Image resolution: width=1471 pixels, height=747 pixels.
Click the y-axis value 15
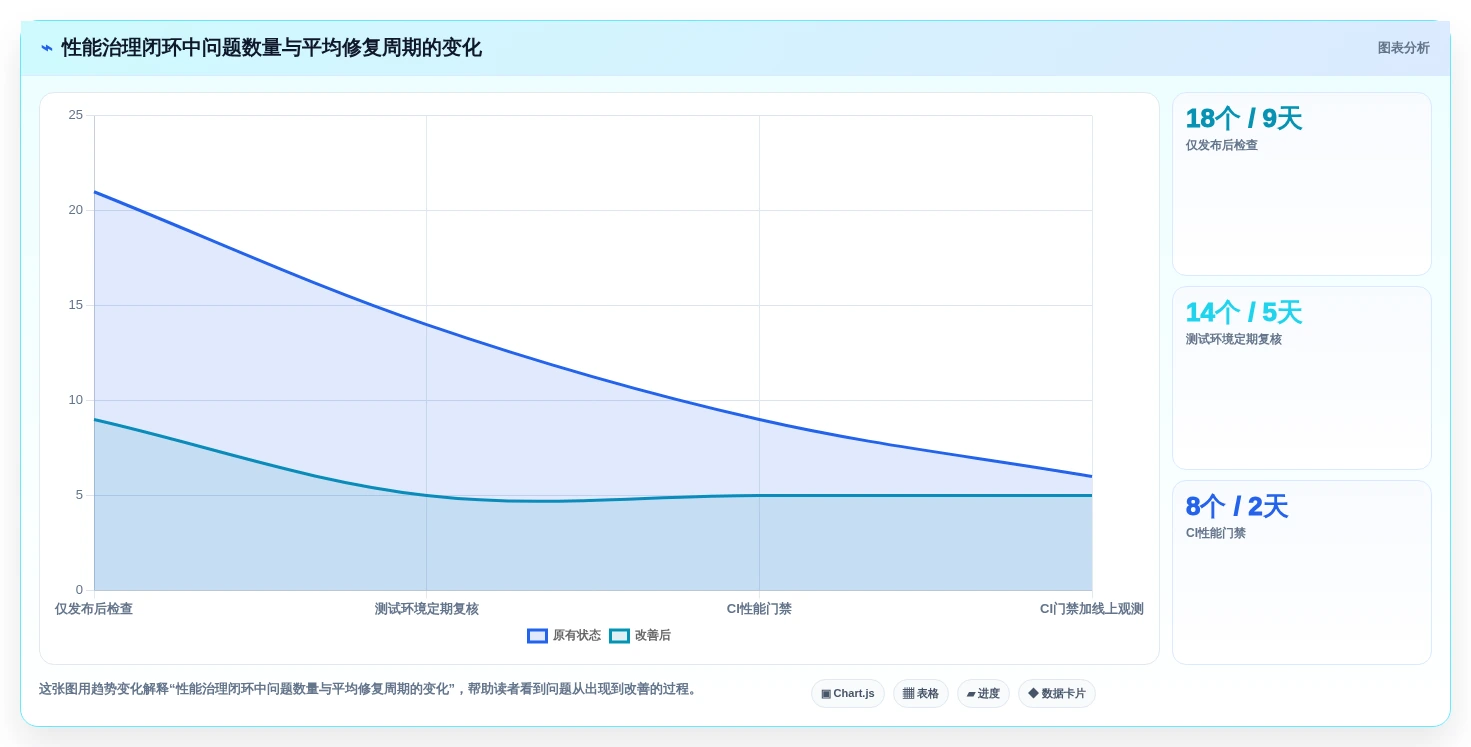pos(76,305)
